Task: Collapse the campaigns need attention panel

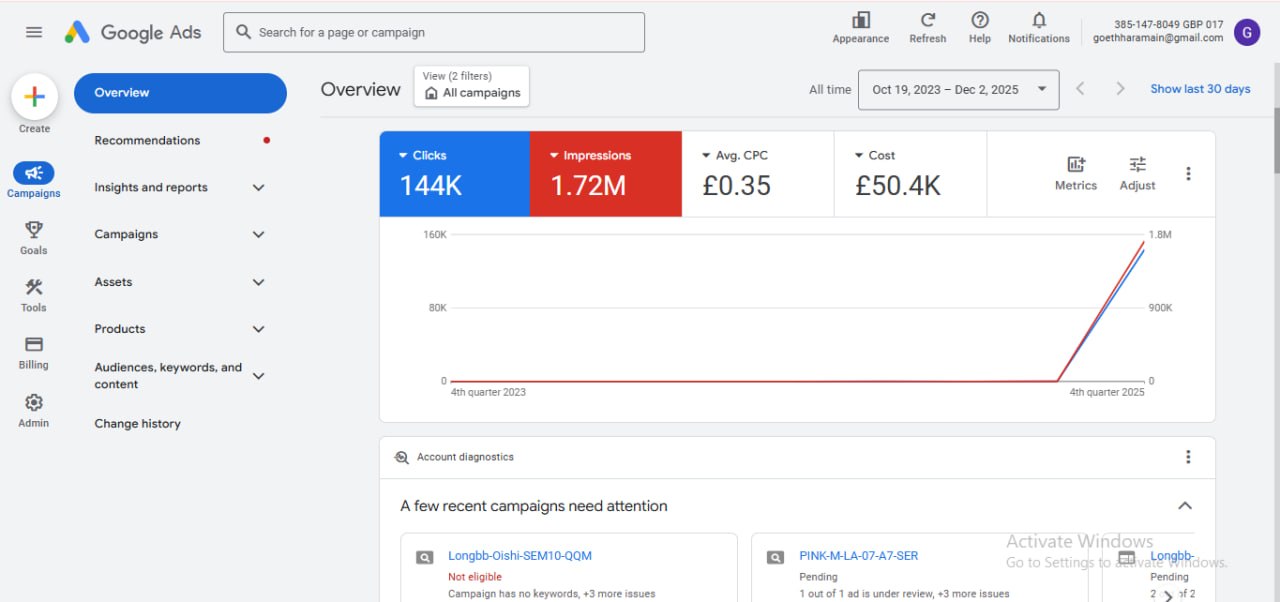Action: click(1185, 506)
